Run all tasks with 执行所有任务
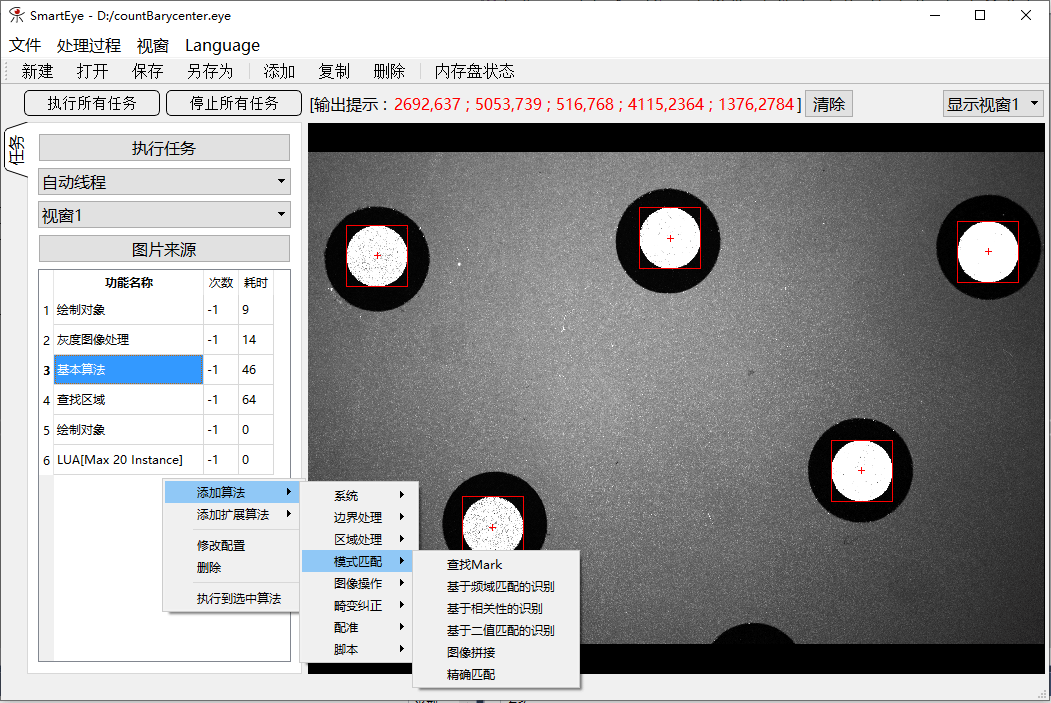The image size is (1051, 703). (91, 102)
